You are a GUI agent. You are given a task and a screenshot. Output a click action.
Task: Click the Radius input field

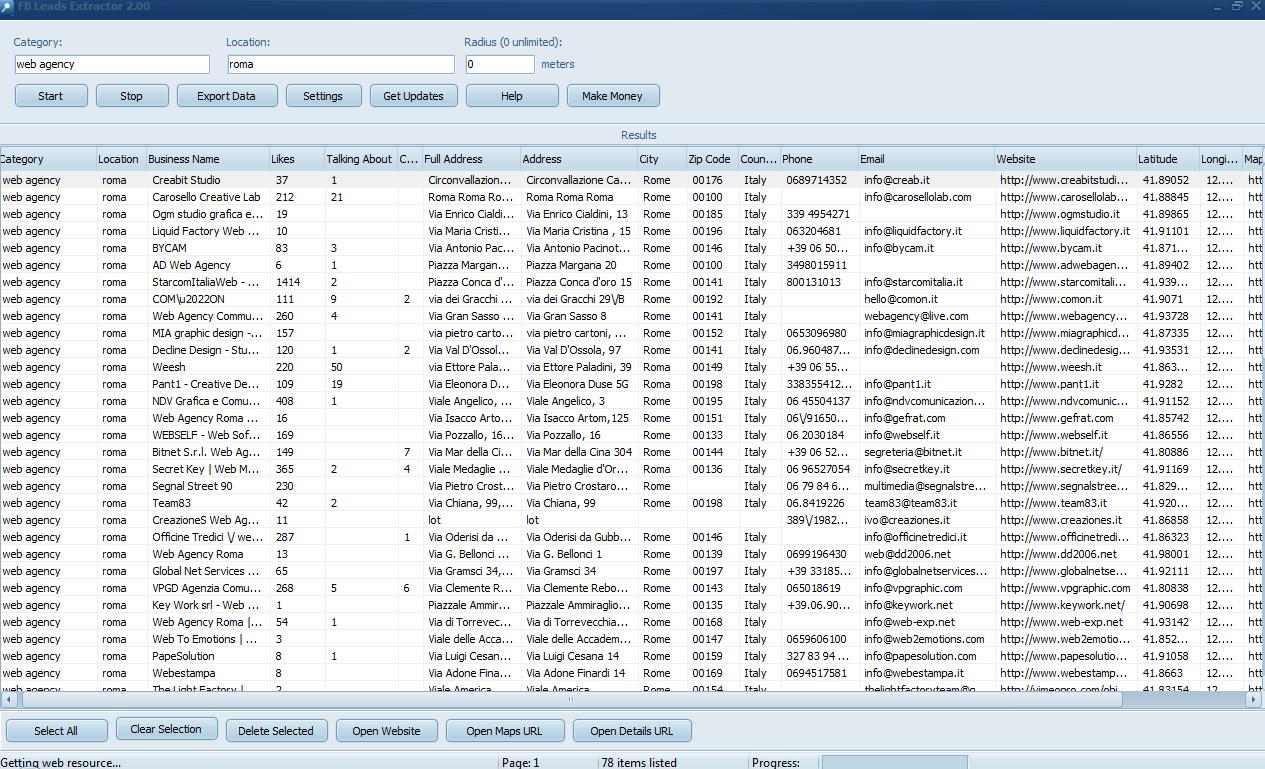click(499, 64)
